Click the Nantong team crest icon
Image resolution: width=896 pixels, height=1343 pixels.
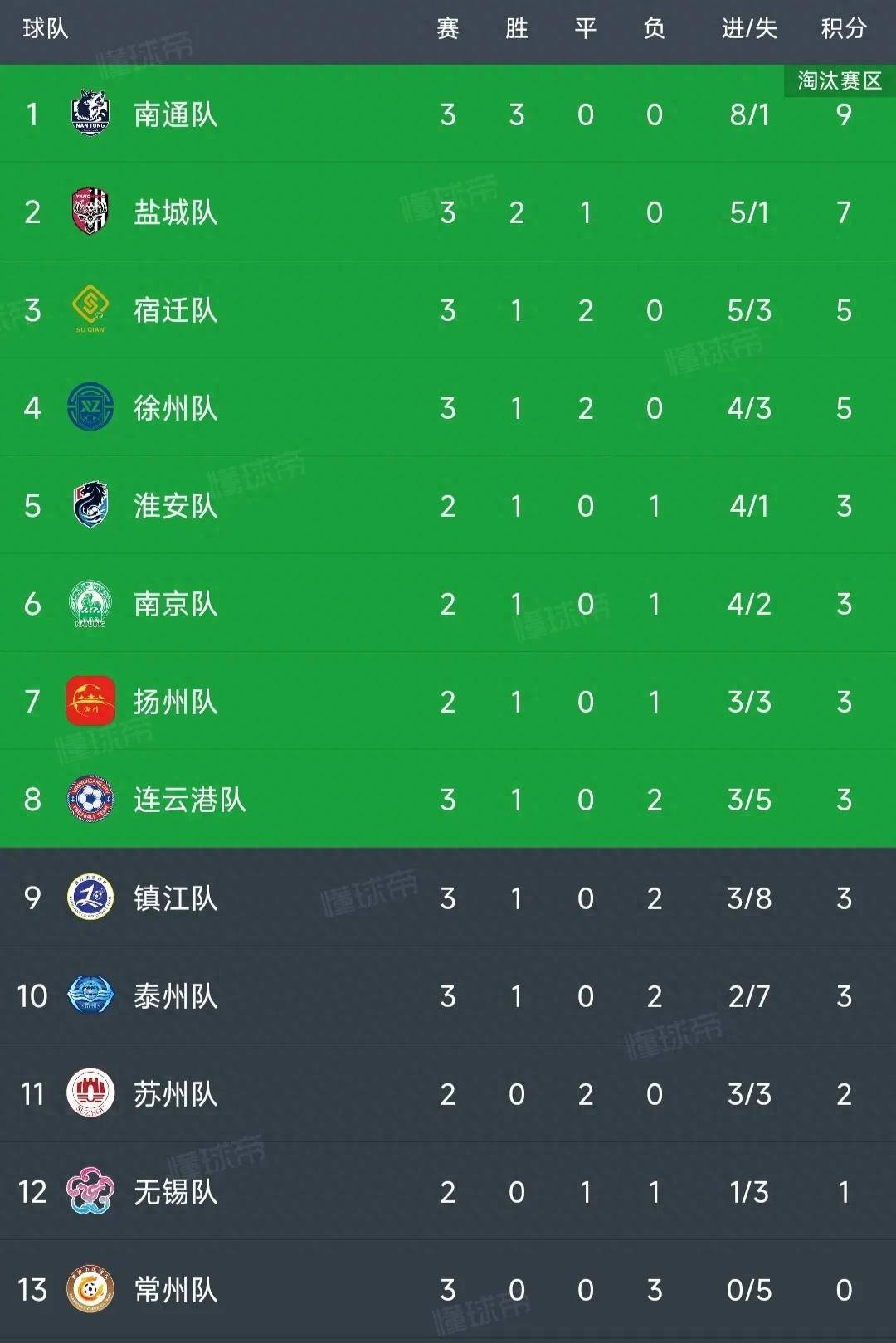coord(90,114)
